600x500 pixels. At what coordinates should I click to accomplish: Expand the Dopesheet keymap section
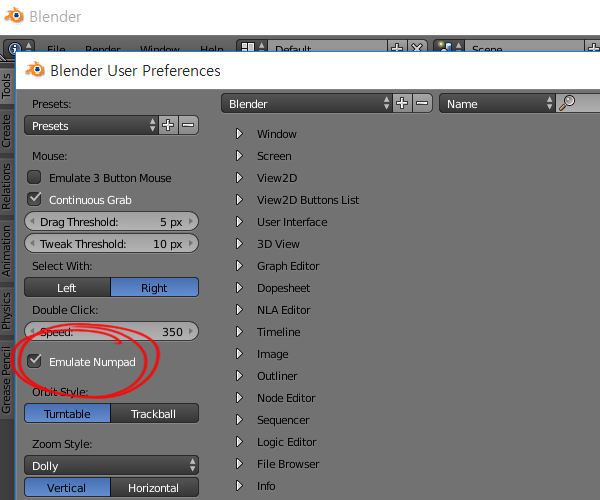pyautogui.click(x=240, y=288)
